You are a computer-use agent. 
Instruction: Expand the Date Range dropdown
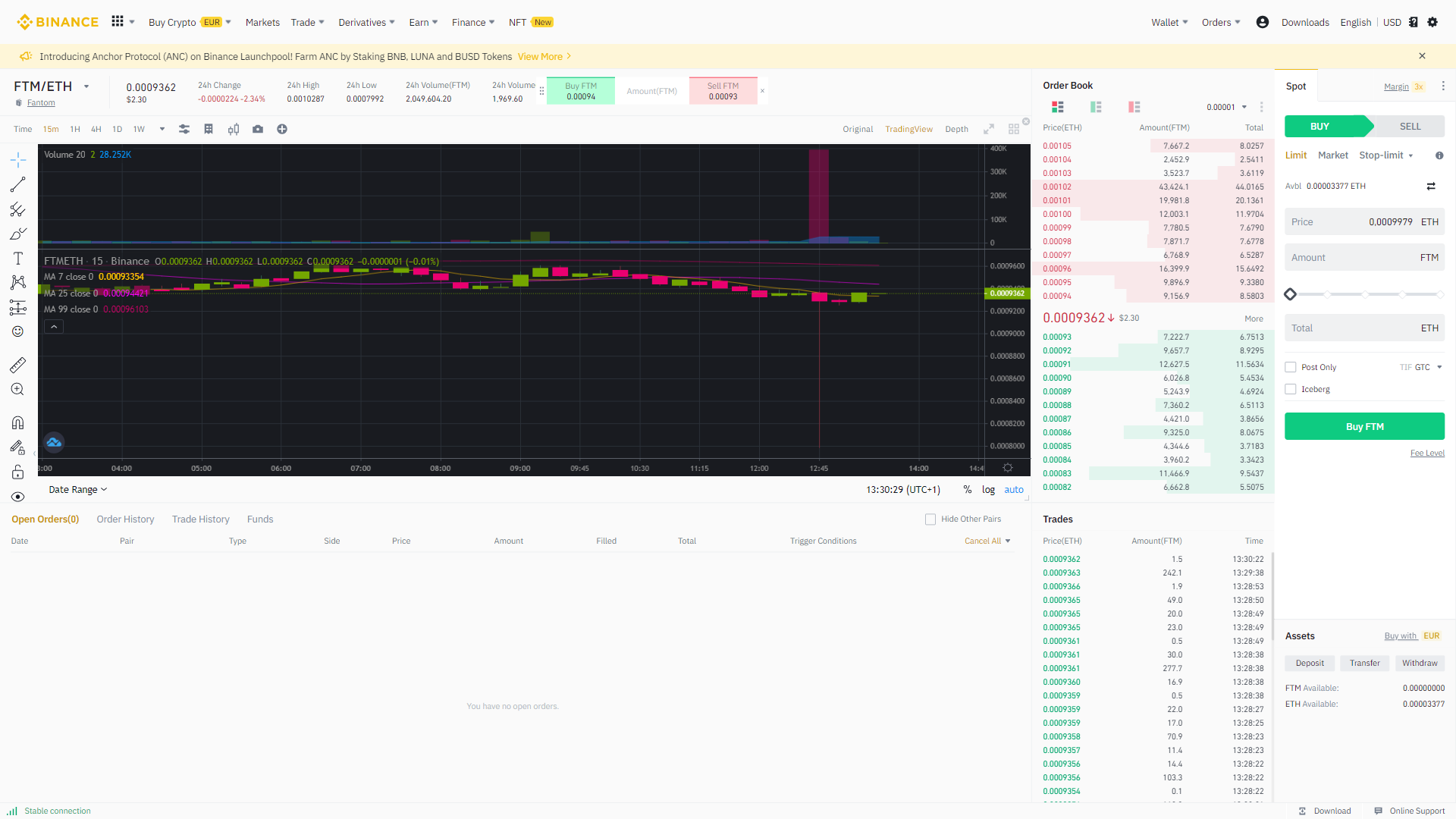[x=78, y=490]
